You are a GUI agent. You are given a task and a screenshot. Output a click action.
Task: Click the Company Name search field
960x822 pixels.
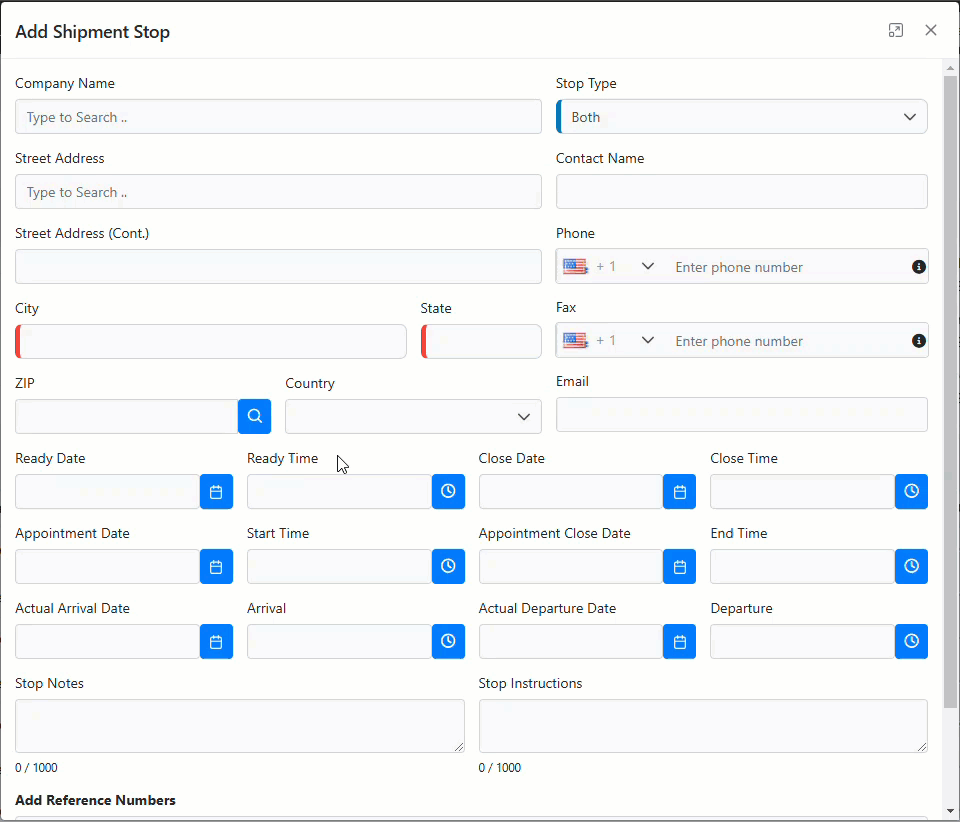click(278, 117)
